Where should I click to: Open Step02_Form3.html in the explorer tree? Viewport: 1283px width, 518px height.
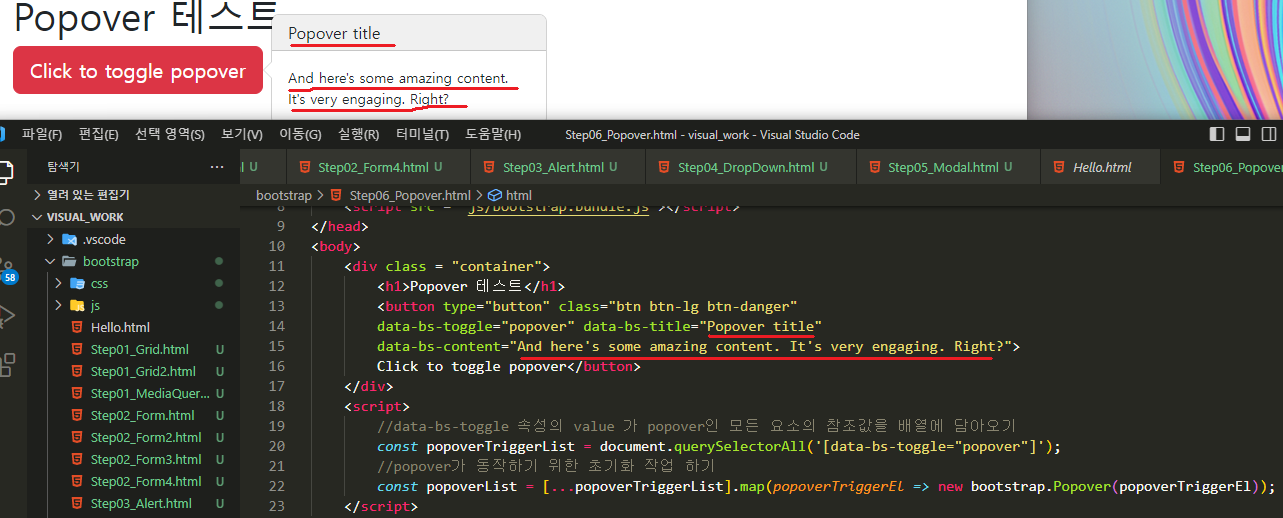tap(146, 459)
